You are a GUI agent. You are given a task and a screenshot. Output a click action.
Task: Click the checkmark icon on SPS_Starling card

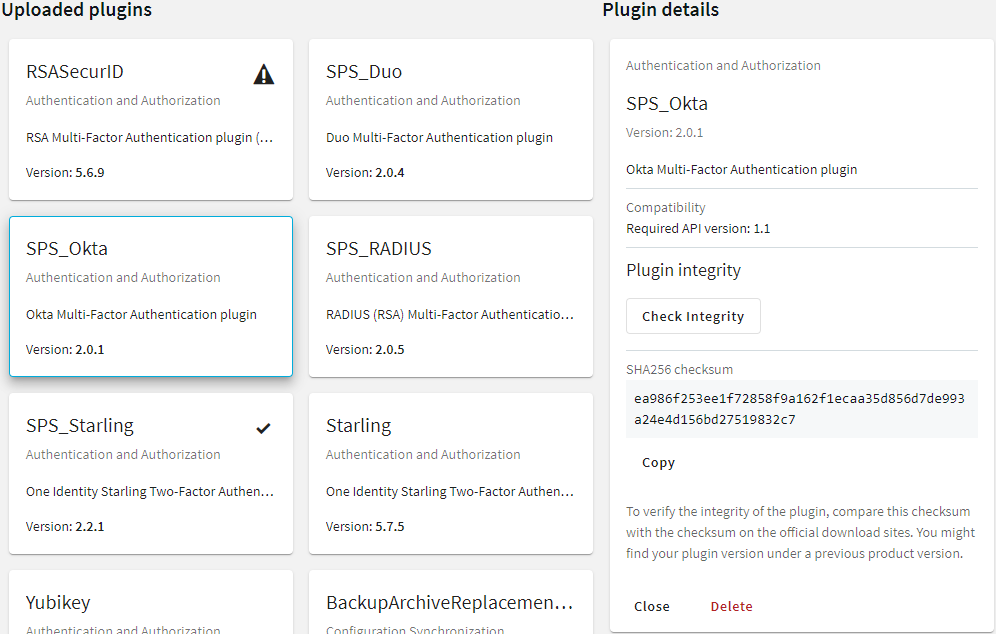[x=263, y=428]
